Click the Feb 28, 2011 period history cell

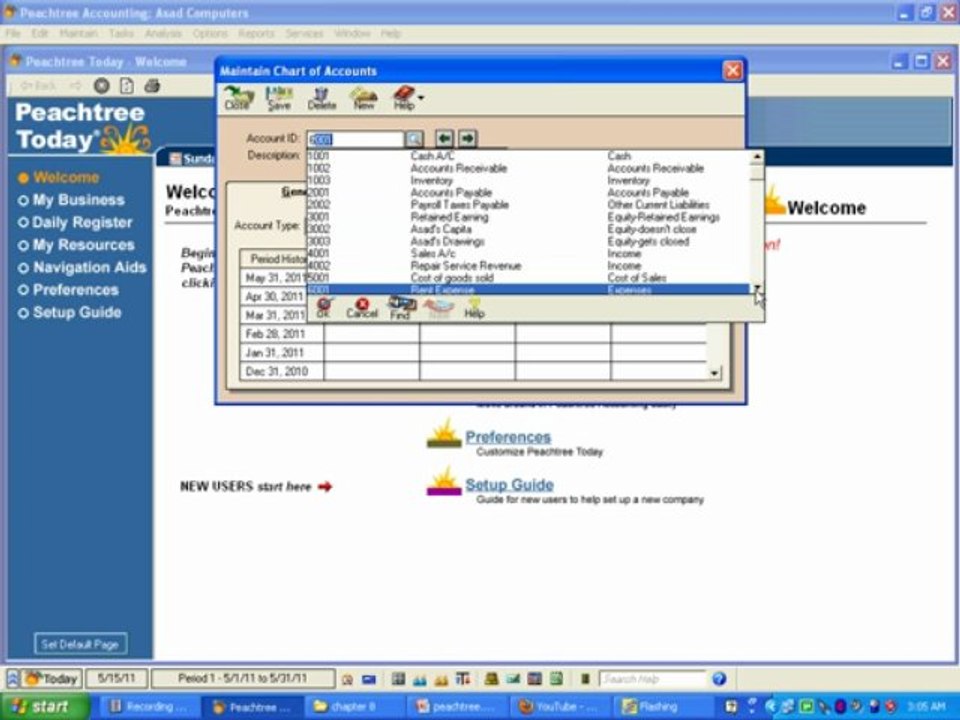coord(282,334)
